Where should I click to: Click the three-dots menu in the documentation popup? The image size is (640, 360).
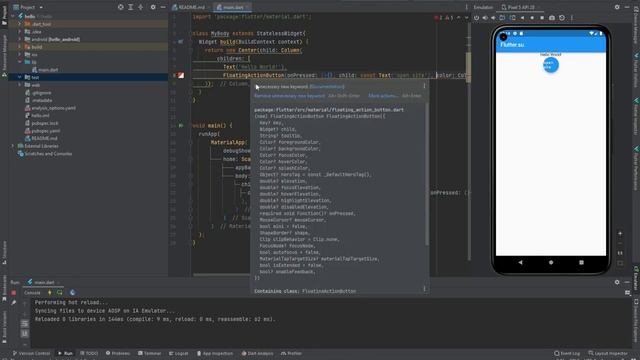[424, 86]
